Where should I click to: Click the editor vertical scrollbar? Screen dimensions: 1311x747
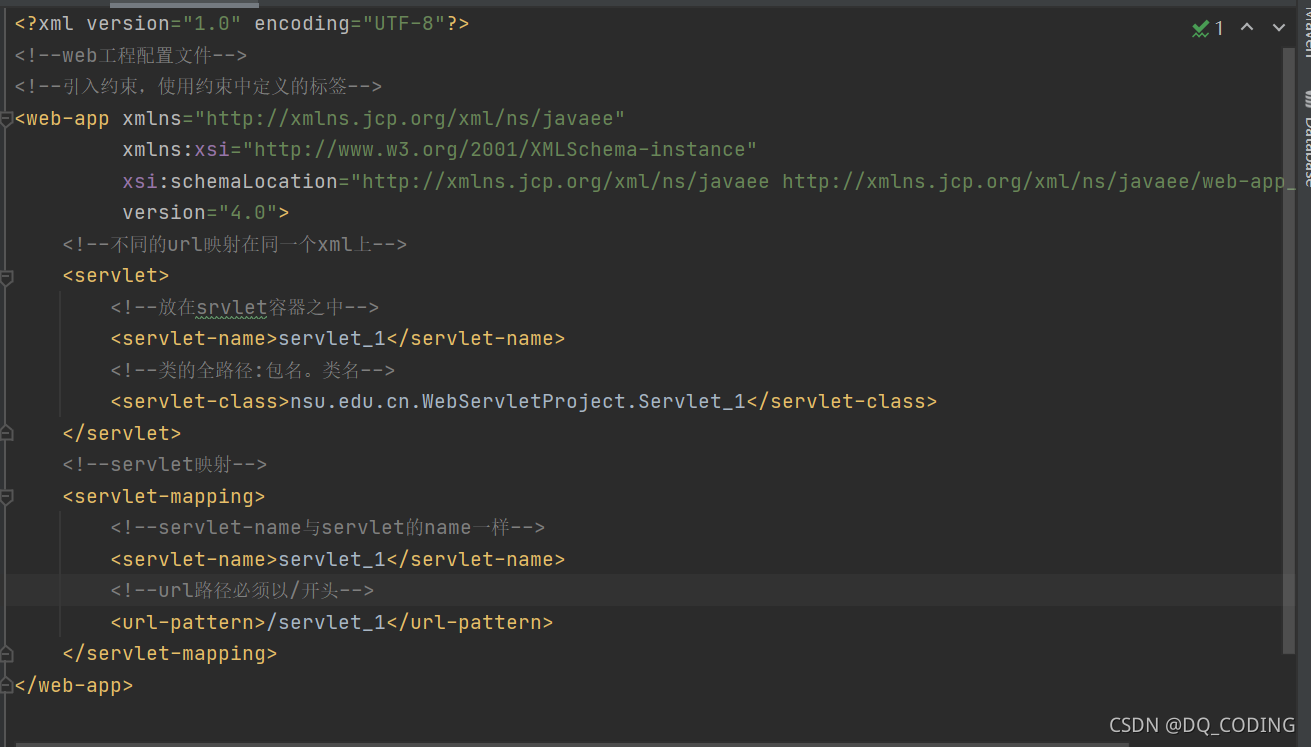(x=1289, y=350)
